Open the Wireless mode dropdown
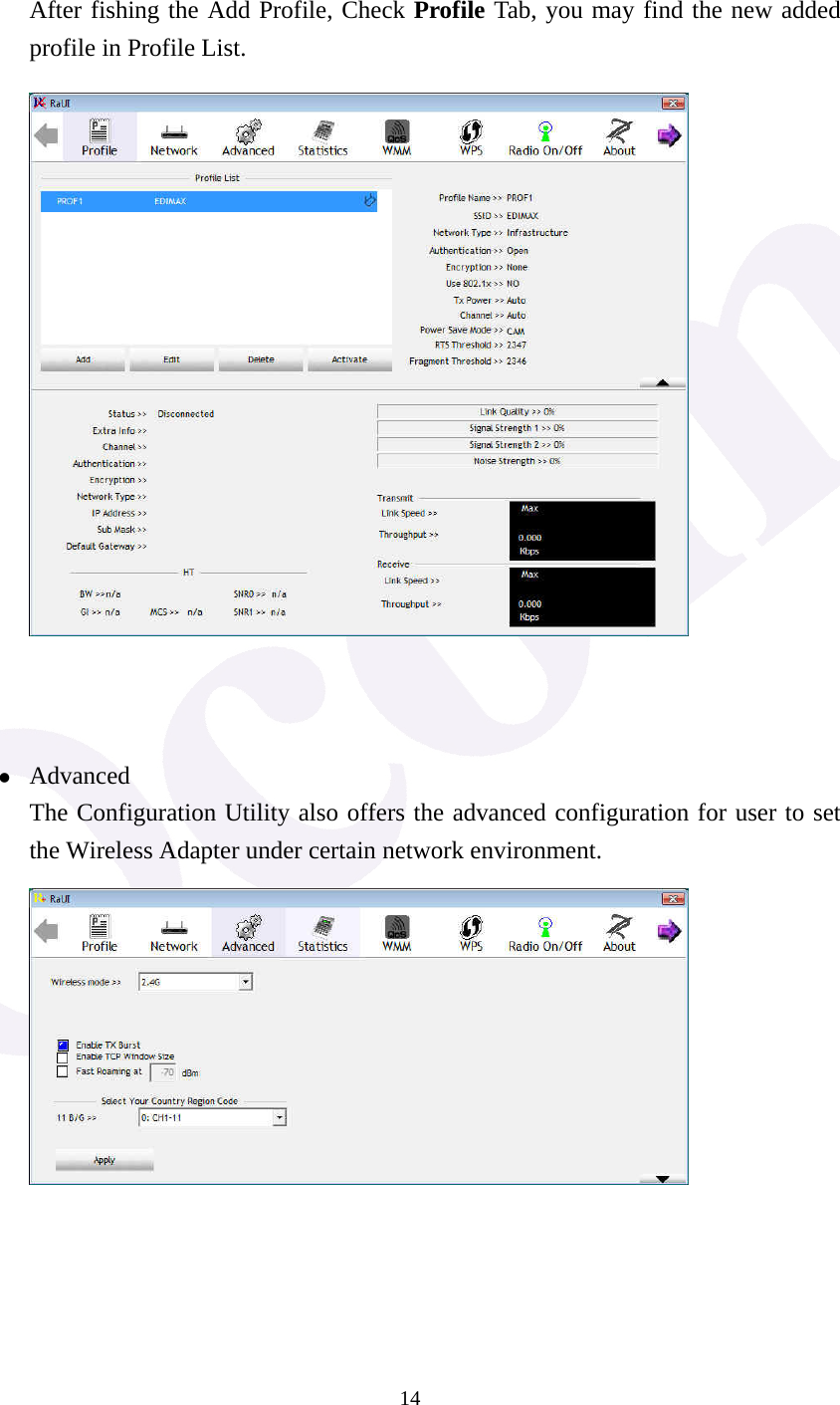The image size is (840, 1405). 245,981
